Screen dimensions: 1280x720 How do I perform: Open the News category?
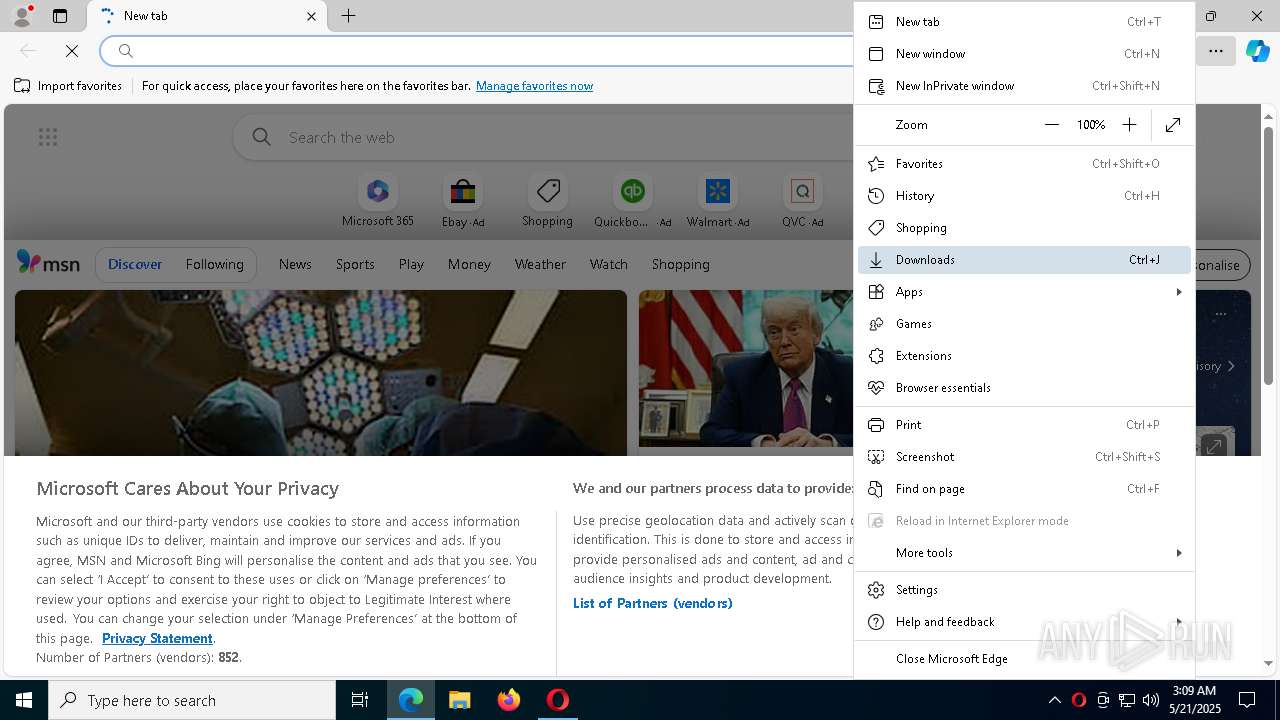[x=295, y=264]
